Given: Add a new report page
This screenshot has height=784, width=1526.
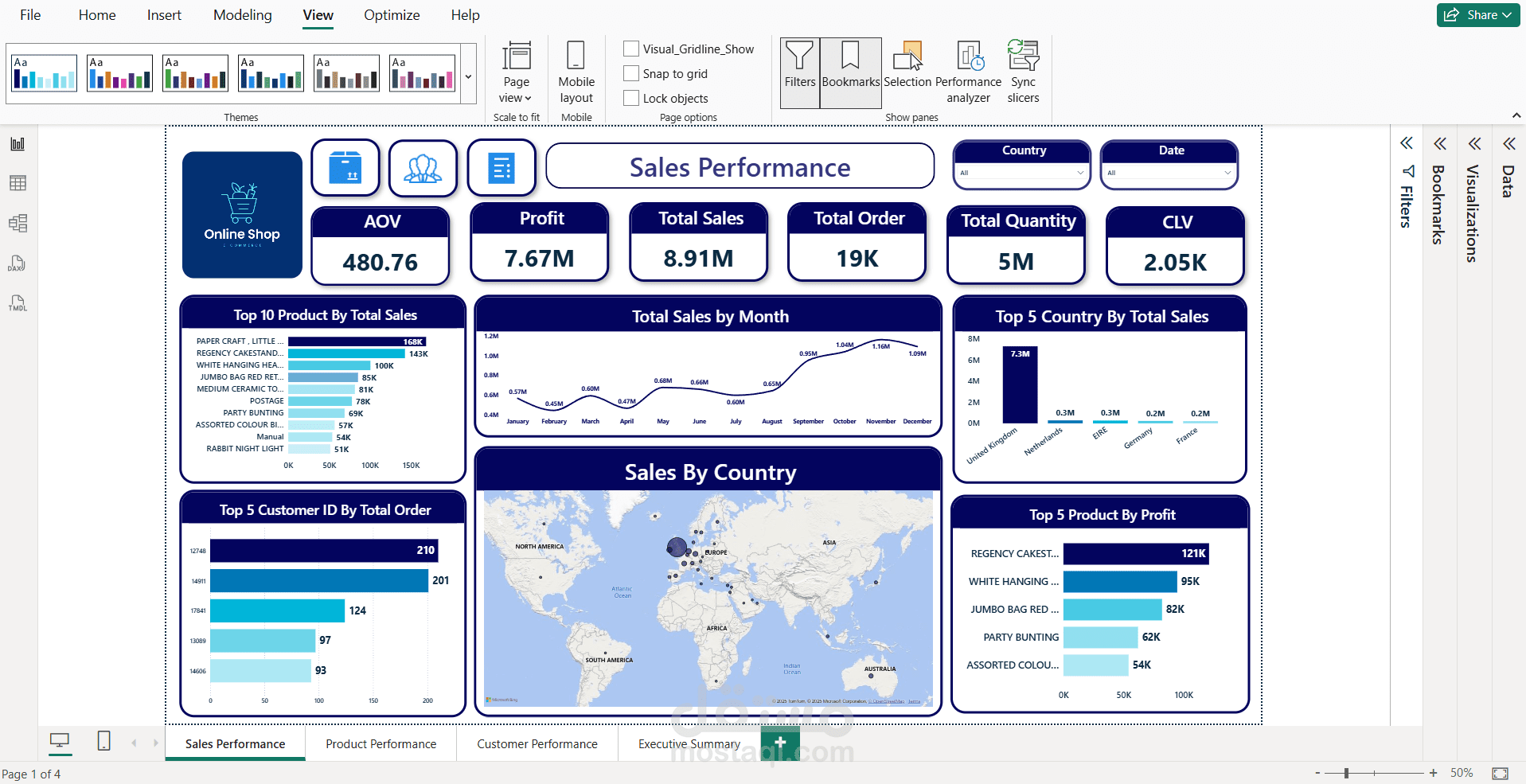Looking at the screenshot, I should 780,743.
